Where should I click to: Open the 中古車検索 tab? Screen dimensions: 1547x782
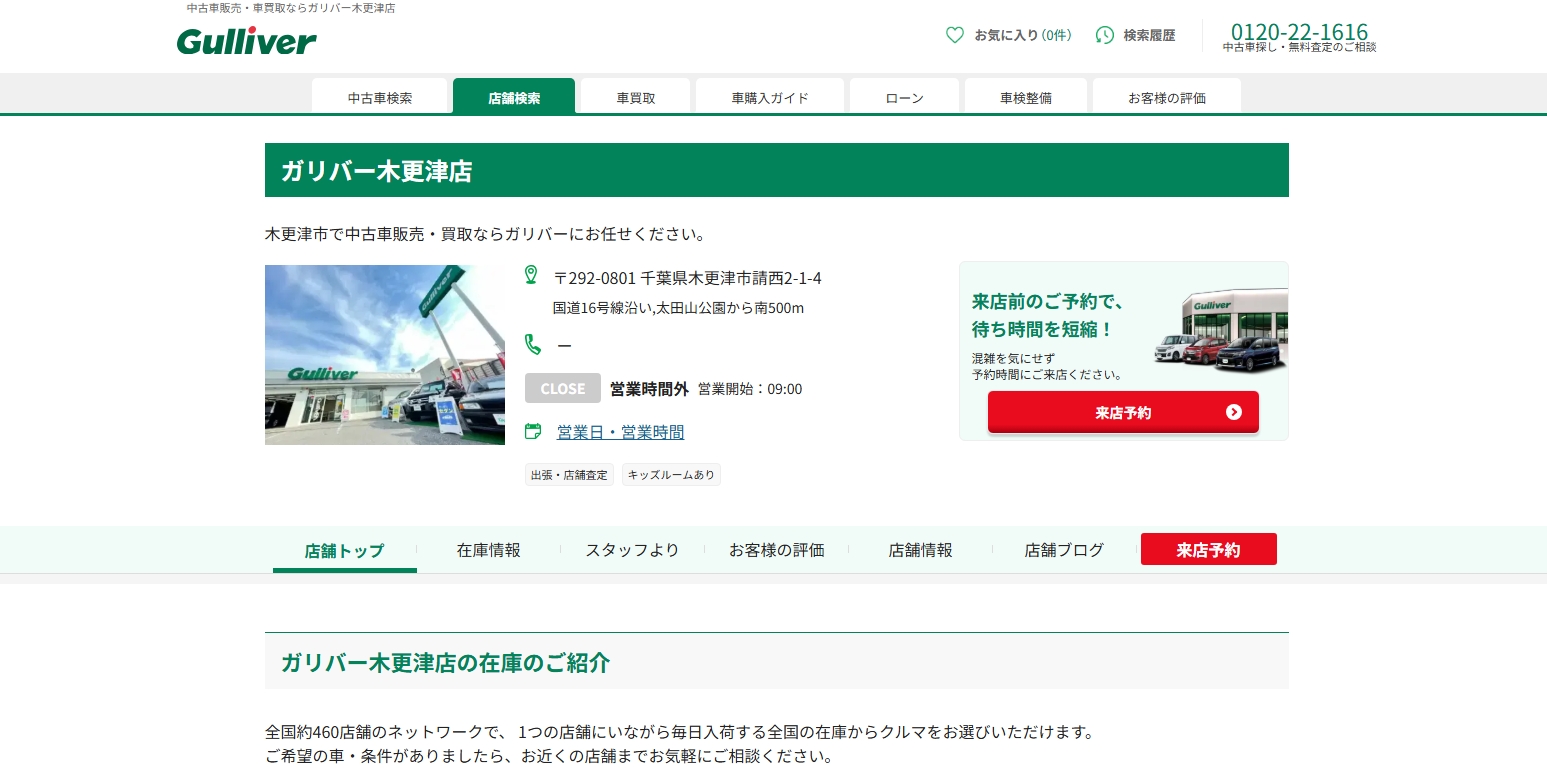tap(380, 98)
